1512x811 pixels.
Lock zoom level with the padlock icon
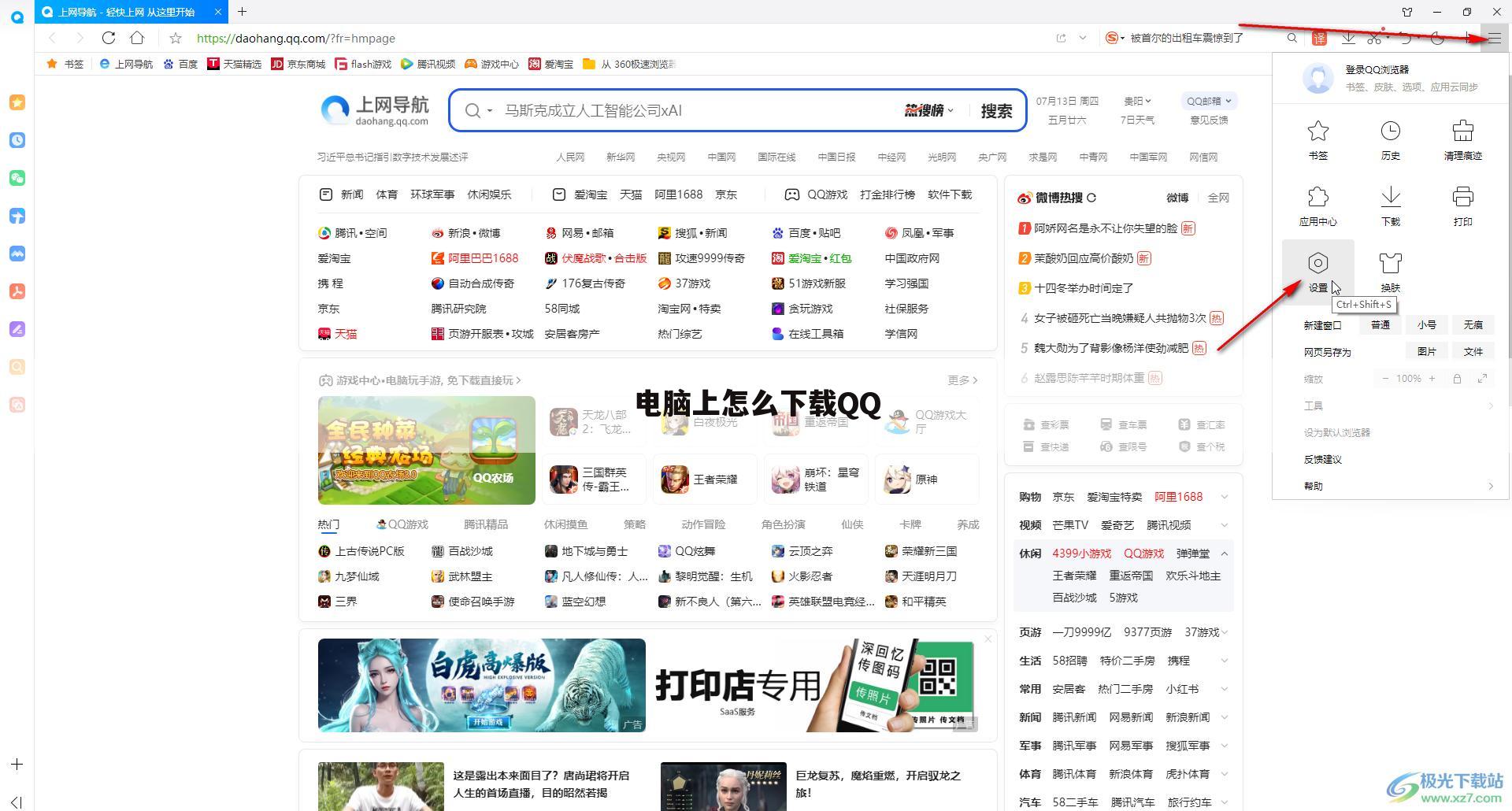coord(1457,379)
